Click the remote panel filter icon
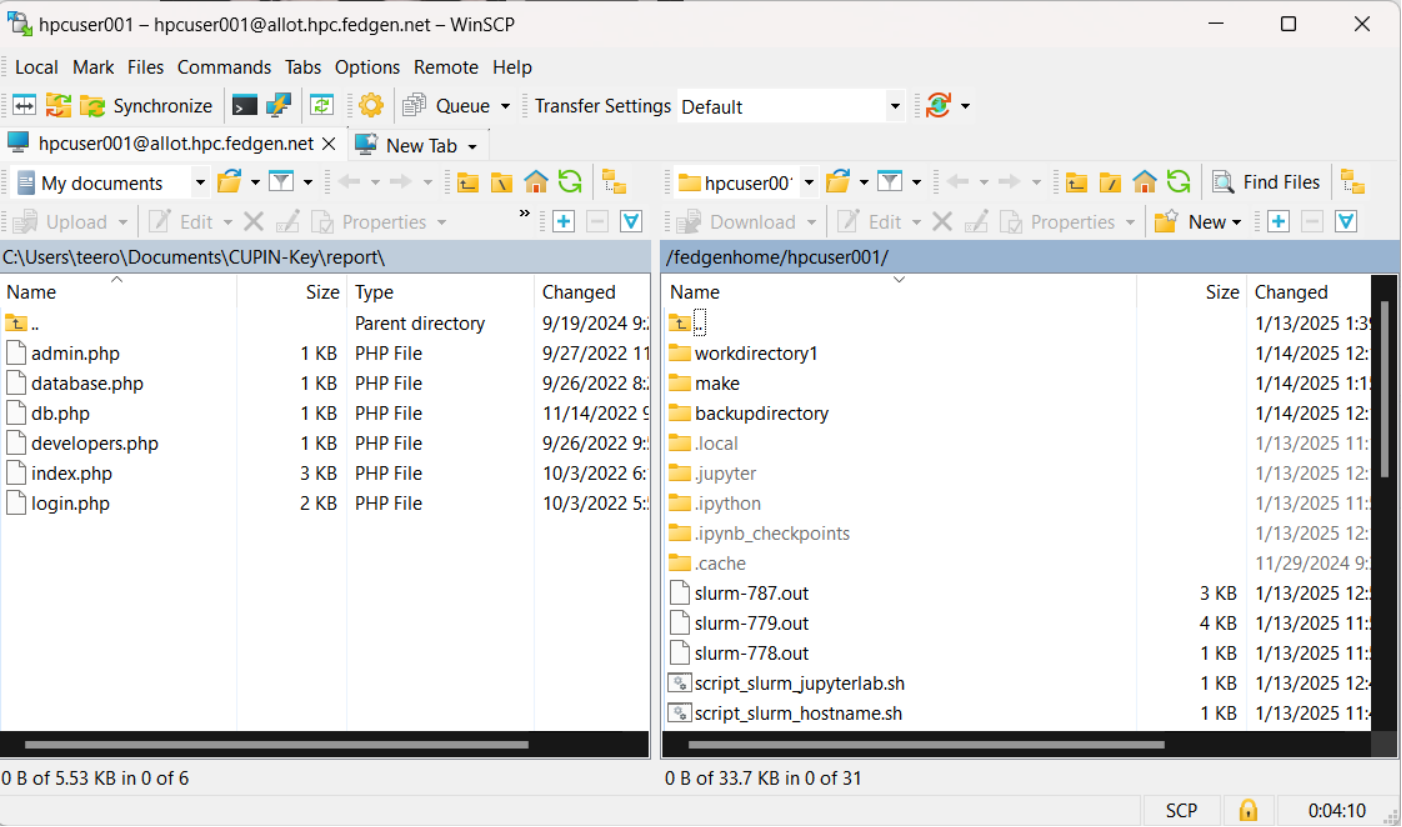The width and height of the screenshot is (1402, 827). (x=890, y=182)
